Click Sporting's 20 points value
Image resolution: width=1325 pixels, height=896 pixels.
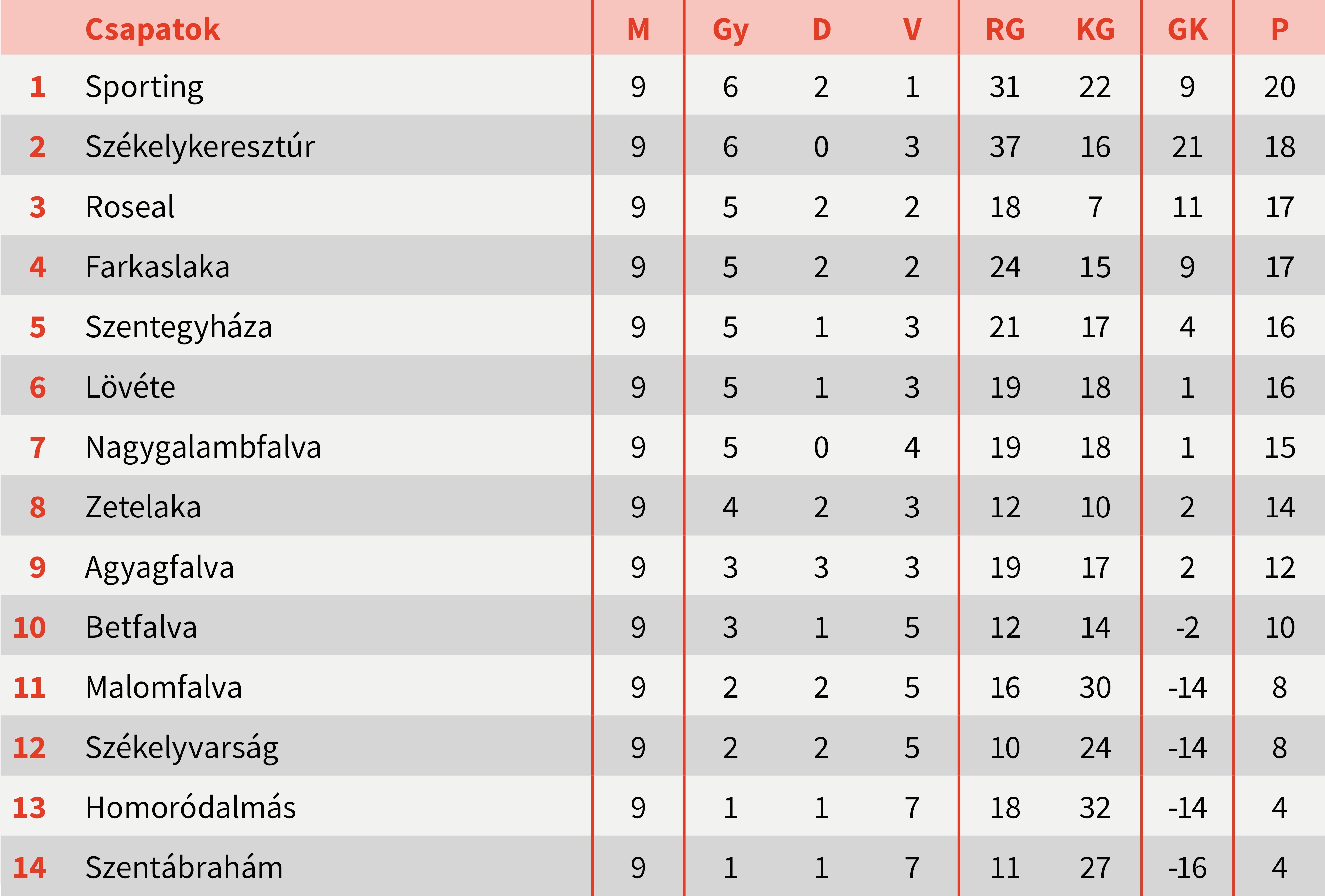click(x=1279, y=87)
